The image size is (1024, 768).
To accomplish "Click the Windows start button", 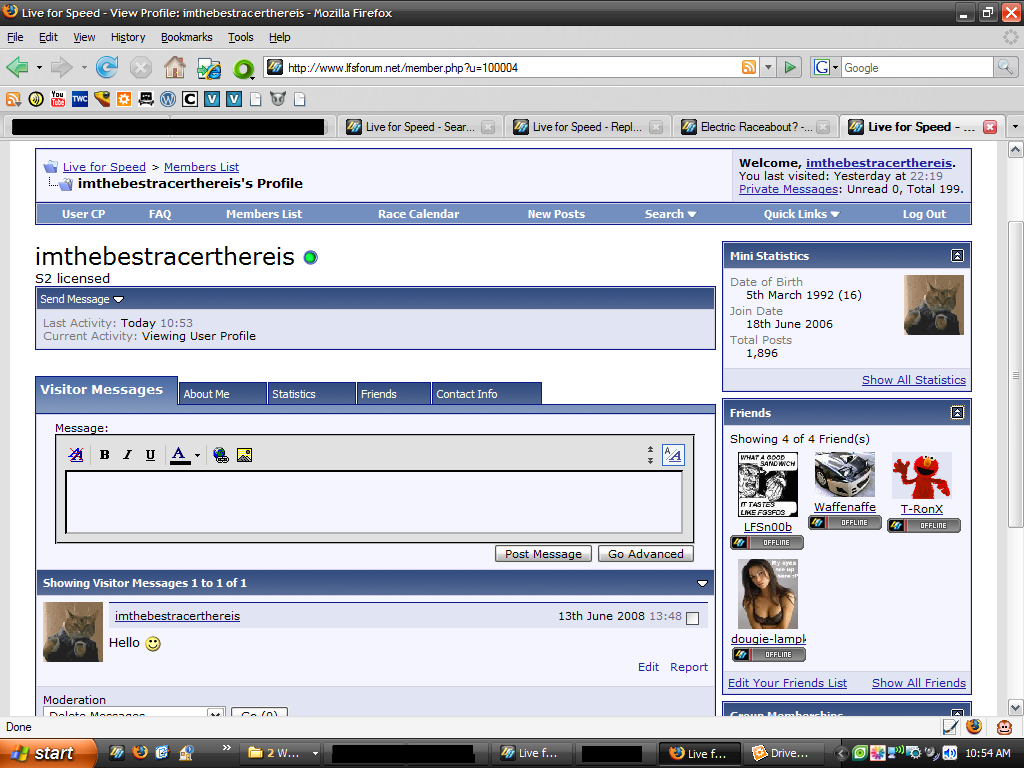I will [x=47, y=753].
